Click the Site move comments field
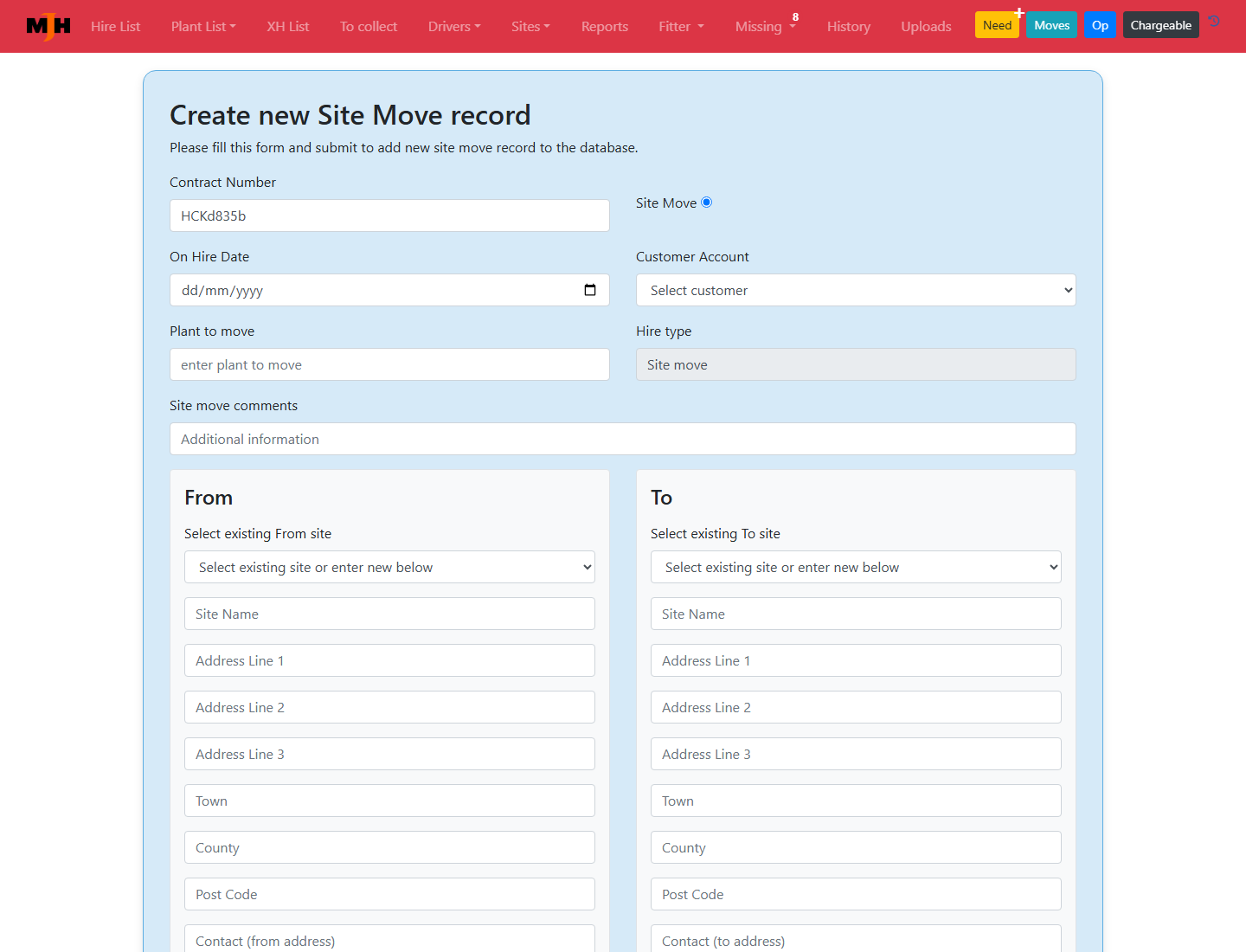 [x=623, y=439]
